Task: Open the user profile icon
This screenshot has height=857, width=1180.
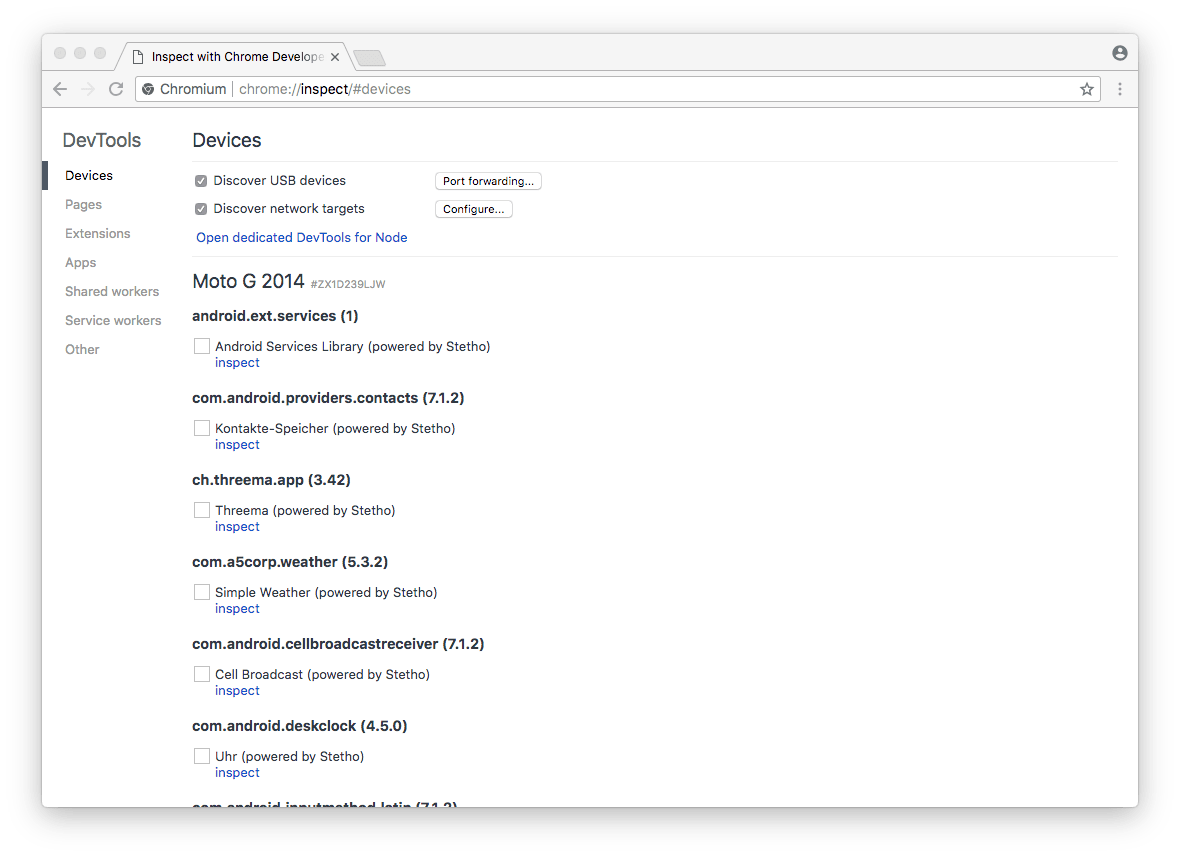Action: [1119, 53]
